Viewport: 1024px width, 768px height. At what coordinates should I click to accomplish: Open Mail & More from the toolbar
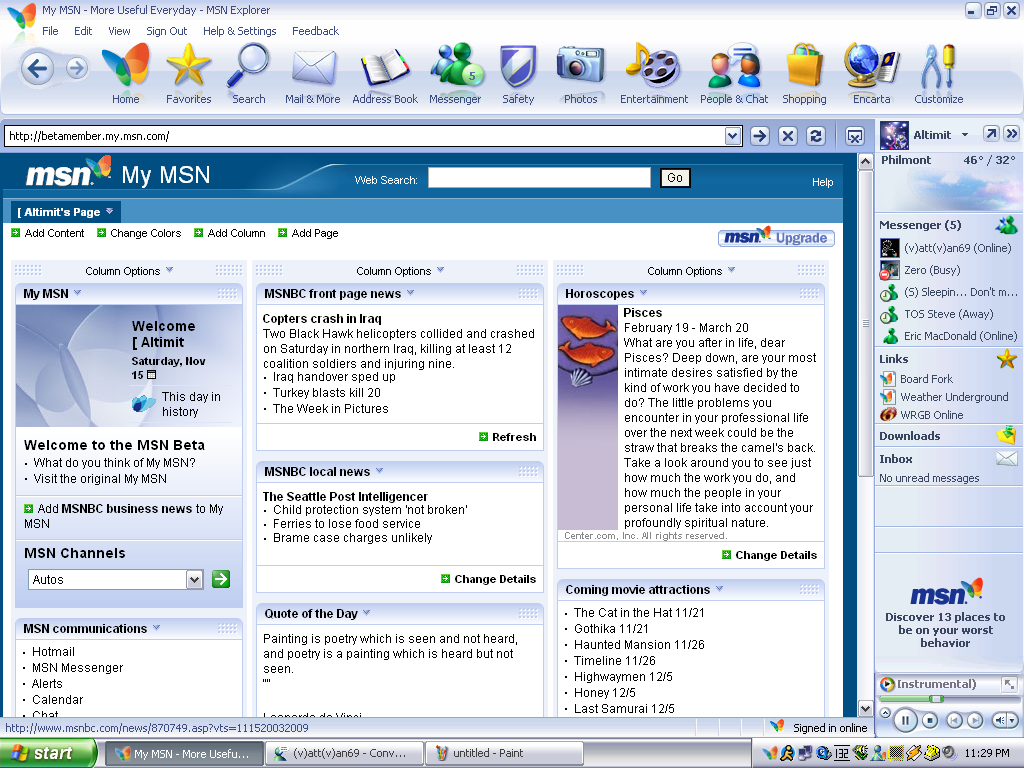tap(313, 73)
